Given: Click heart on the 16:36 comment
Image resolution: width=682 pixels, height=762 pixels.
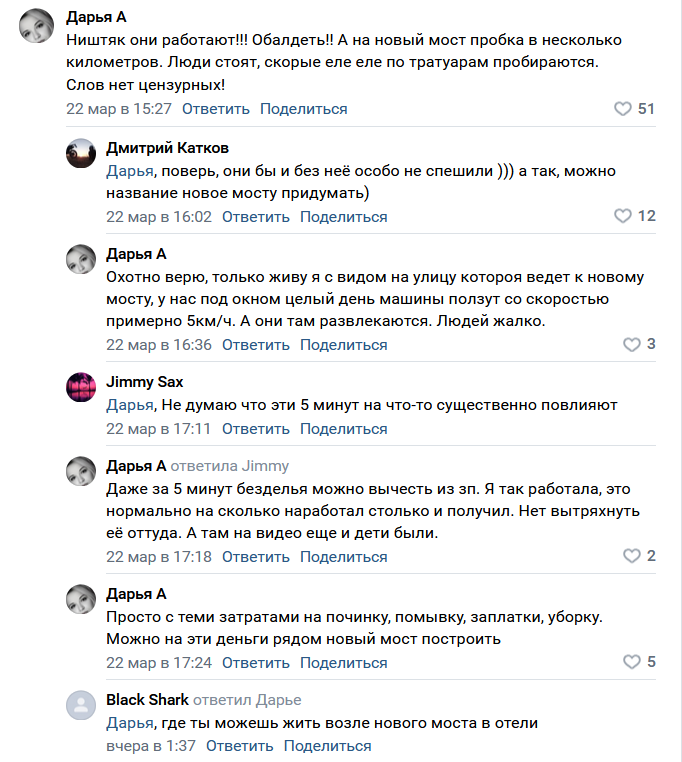Looking at the screenshot, I should (631, 345).
